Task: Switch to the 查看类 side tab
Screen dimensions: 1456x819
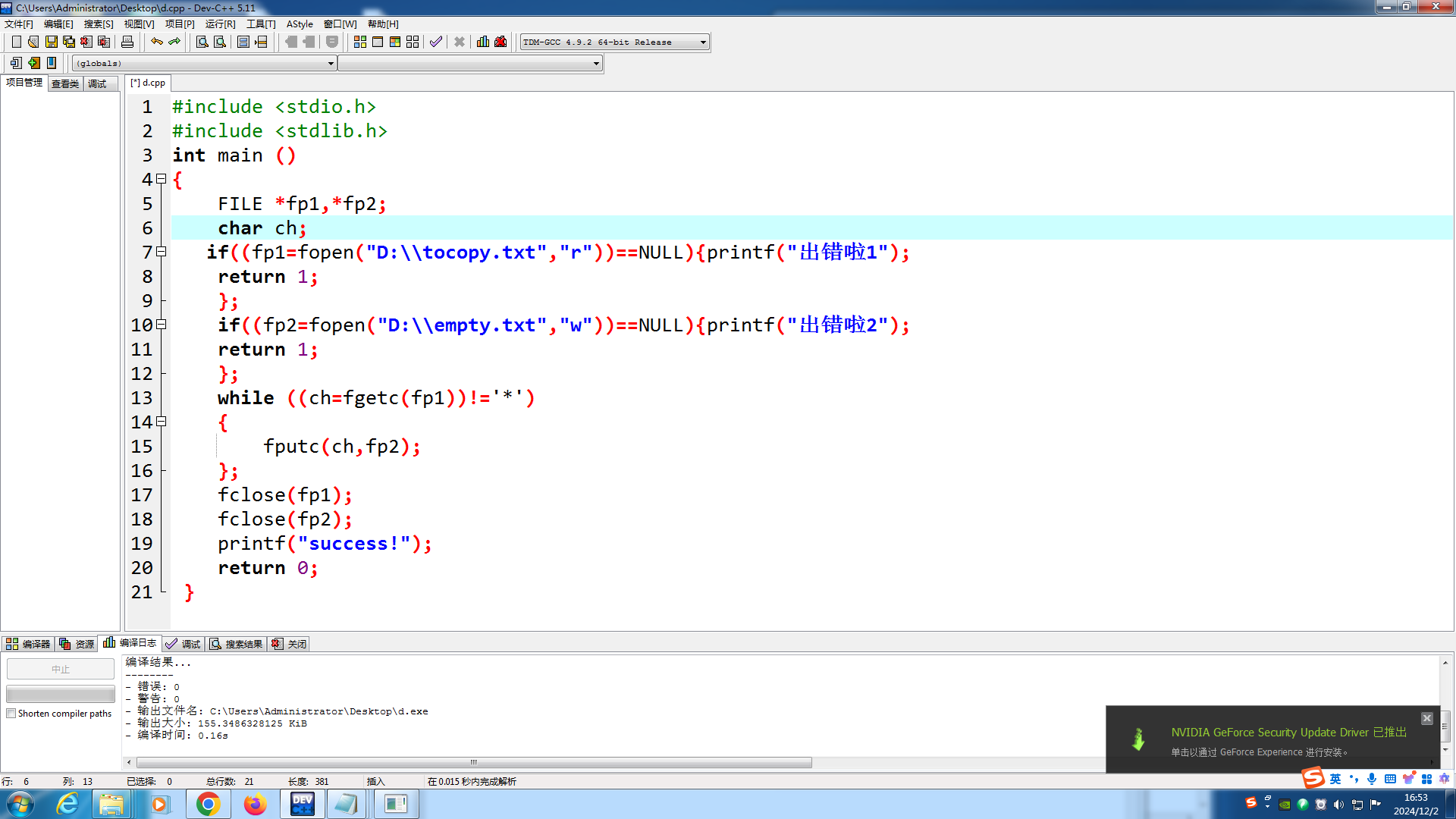Action: (65, 83)
